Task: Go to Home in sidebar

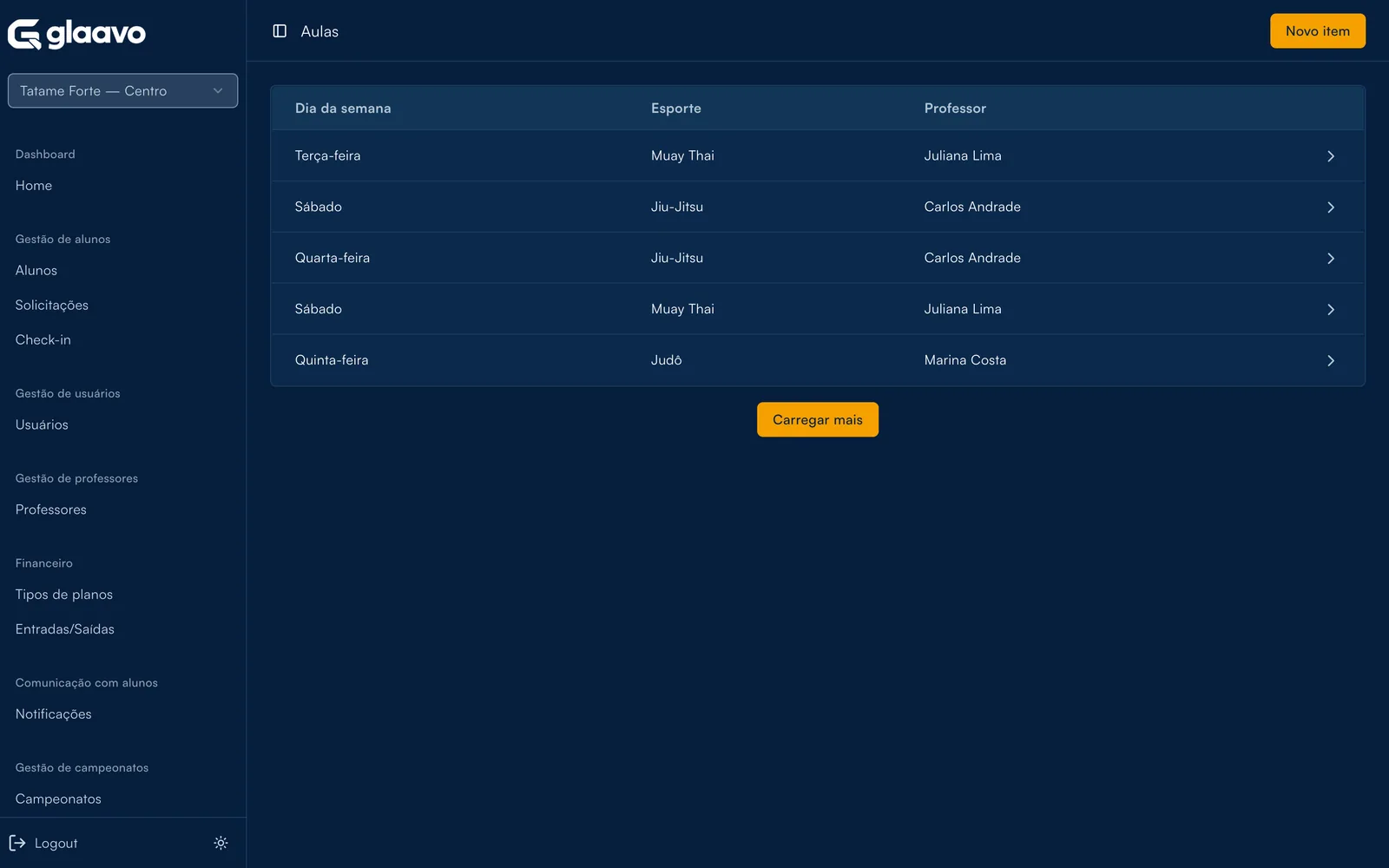Action: pyautogui.click(x=34, y=186)
